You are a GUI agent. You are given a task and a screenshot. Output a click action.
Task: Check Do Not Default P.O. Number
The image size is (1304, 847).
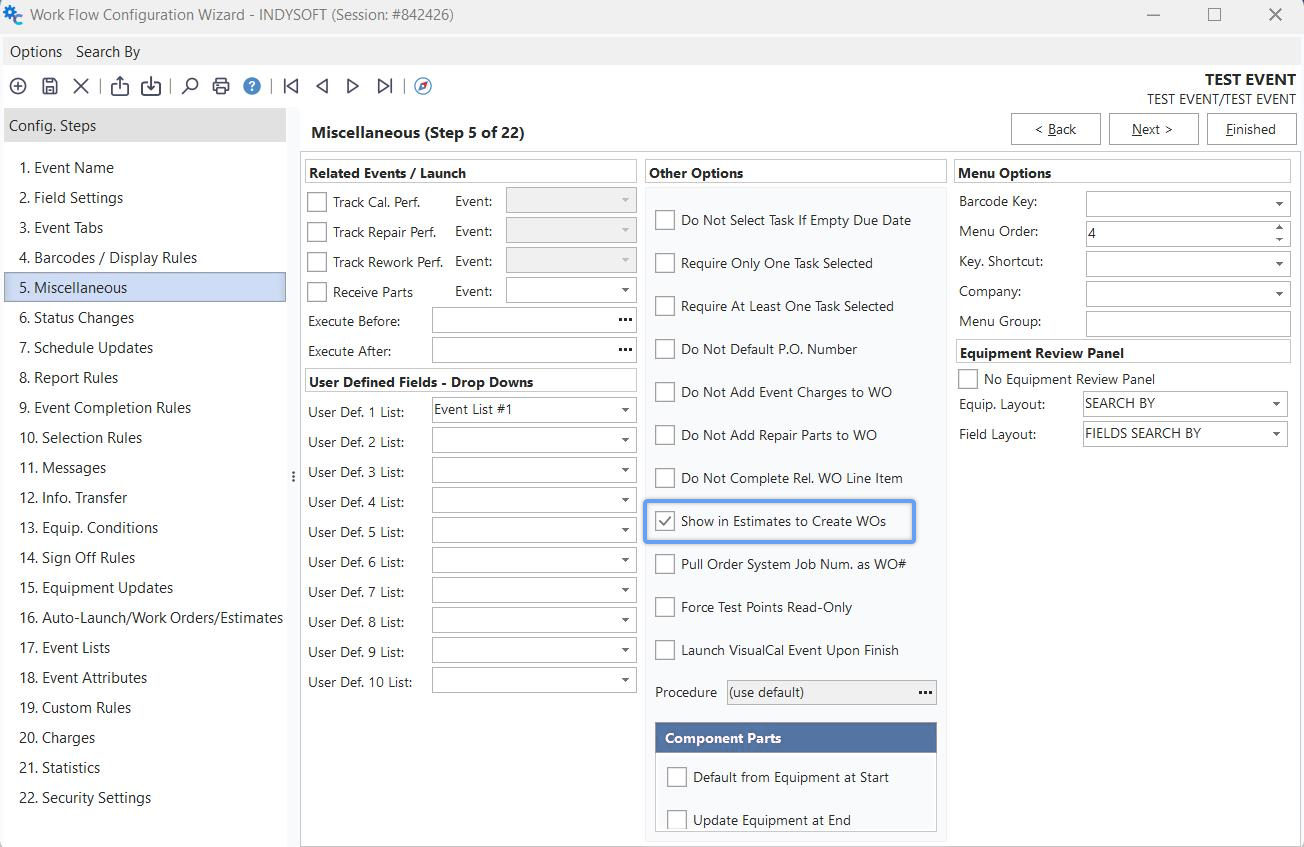[665, 349]
